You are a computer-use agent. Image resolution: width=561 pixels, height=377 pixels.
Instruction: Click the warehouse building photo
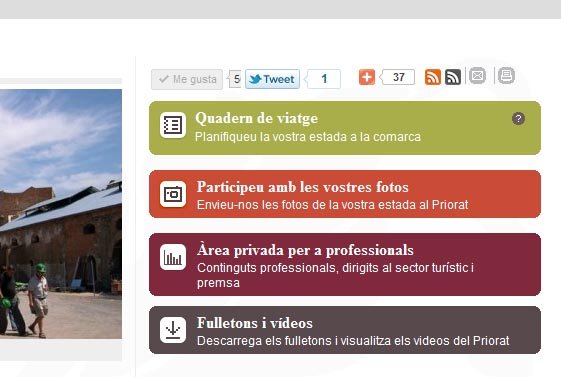[61, 214]
